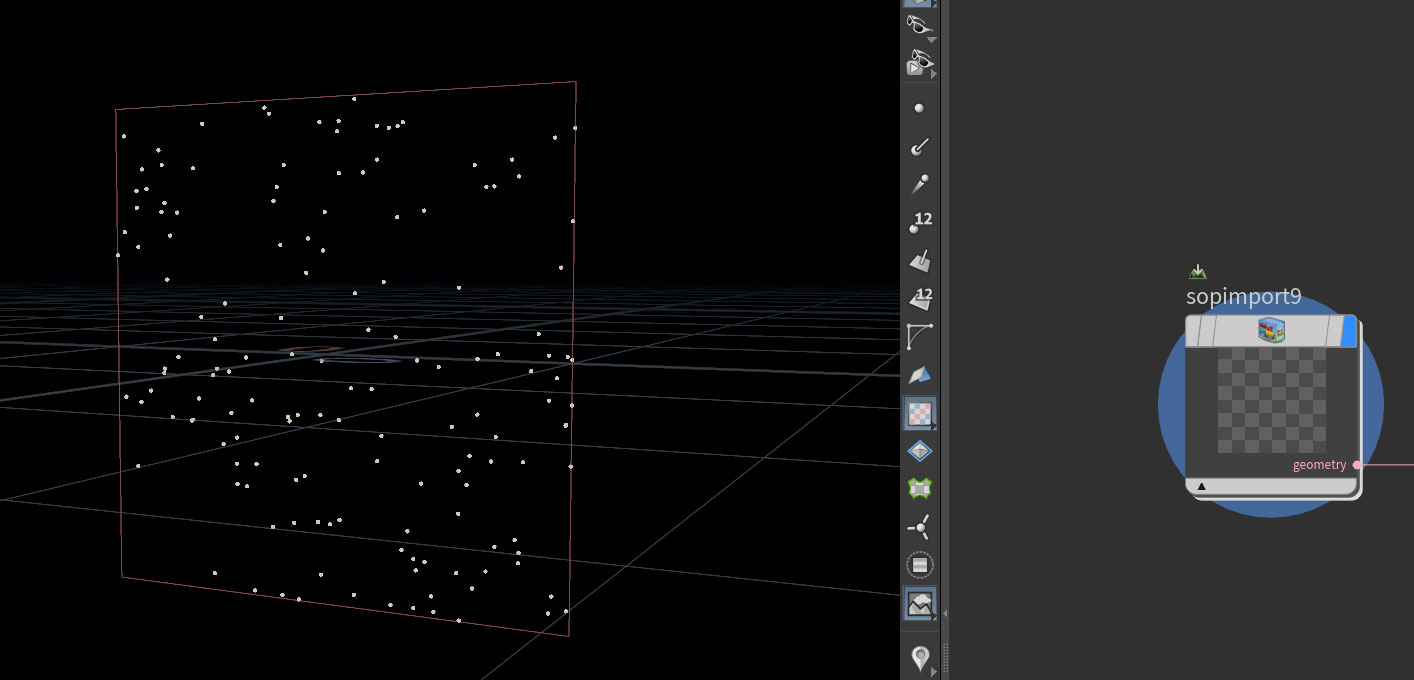
Task: Toggle primitive numbers display
Action: coord(920,299)
